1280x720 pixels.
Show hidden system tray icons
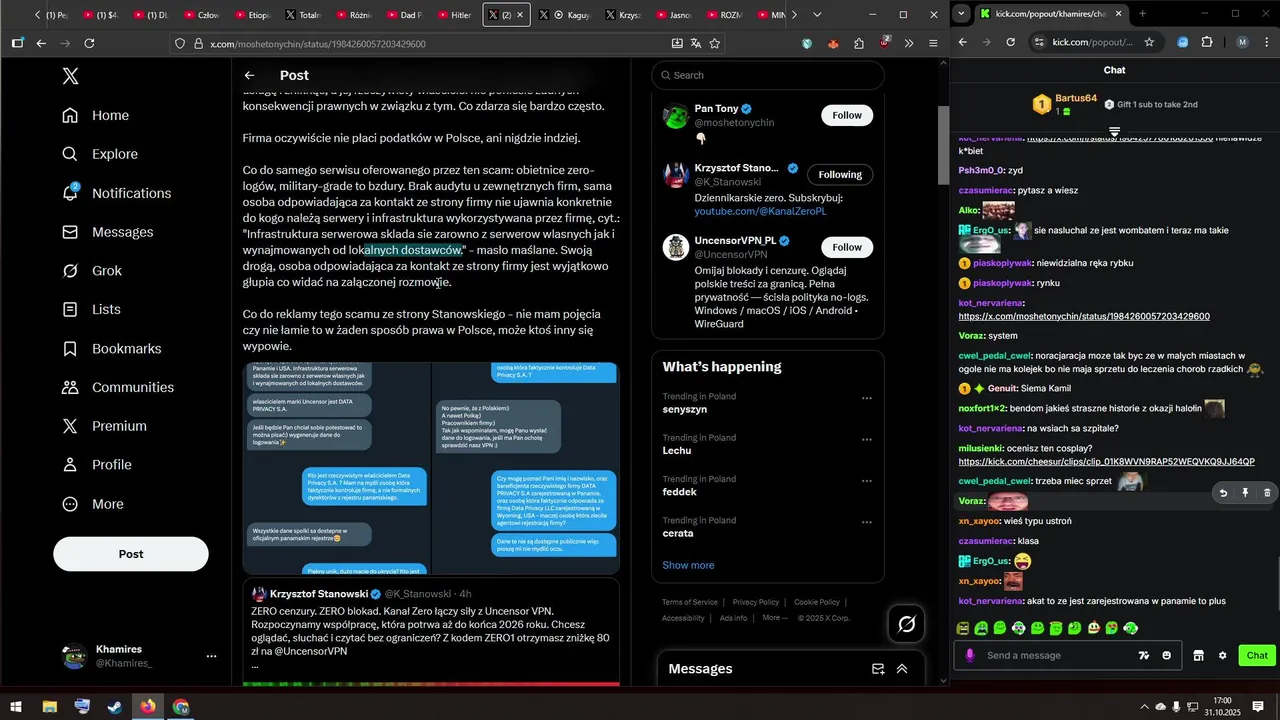pos(1144,707)
